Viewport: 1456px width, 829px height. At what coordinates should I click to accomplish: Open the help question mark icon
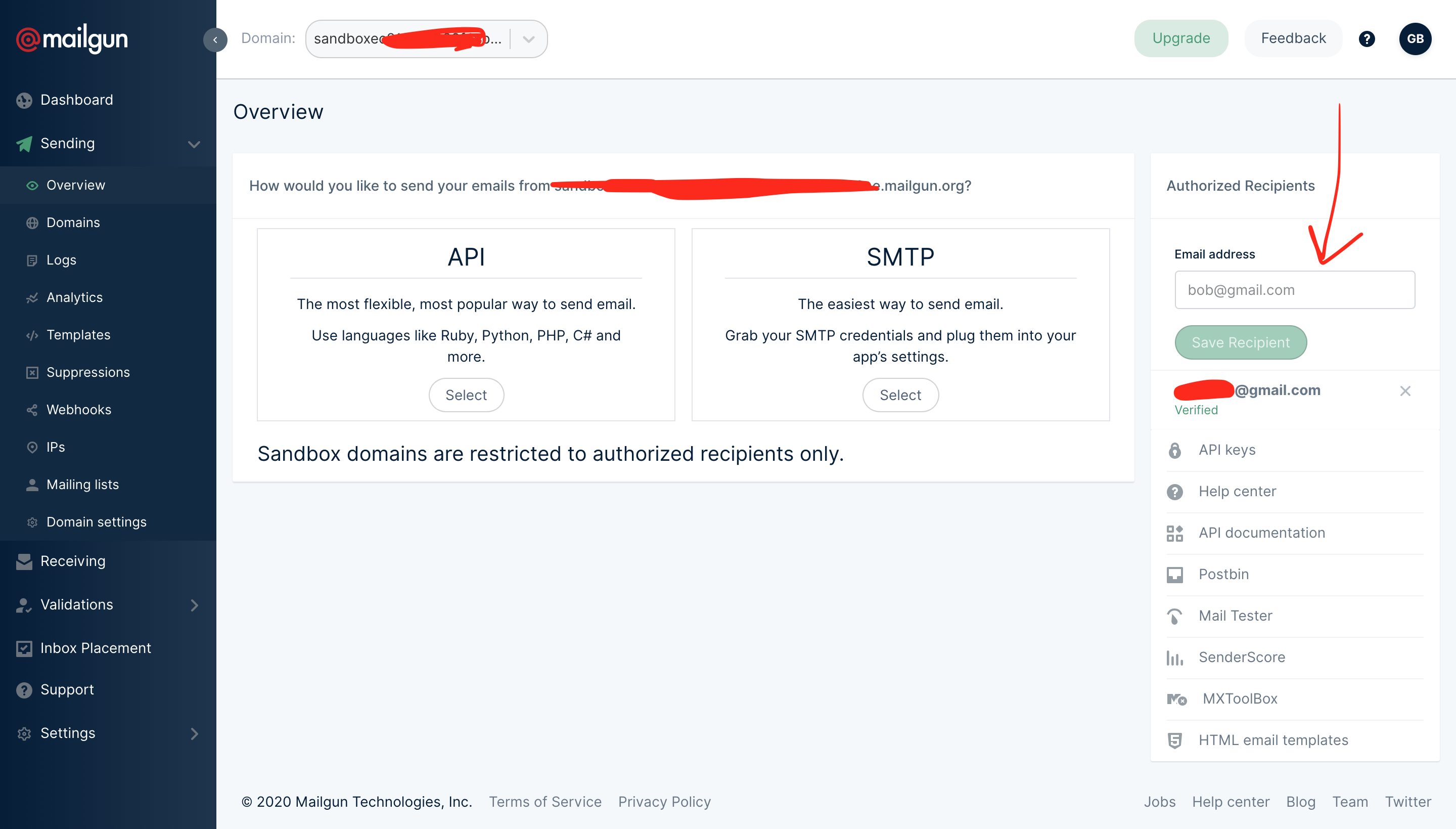(1366, 39)
